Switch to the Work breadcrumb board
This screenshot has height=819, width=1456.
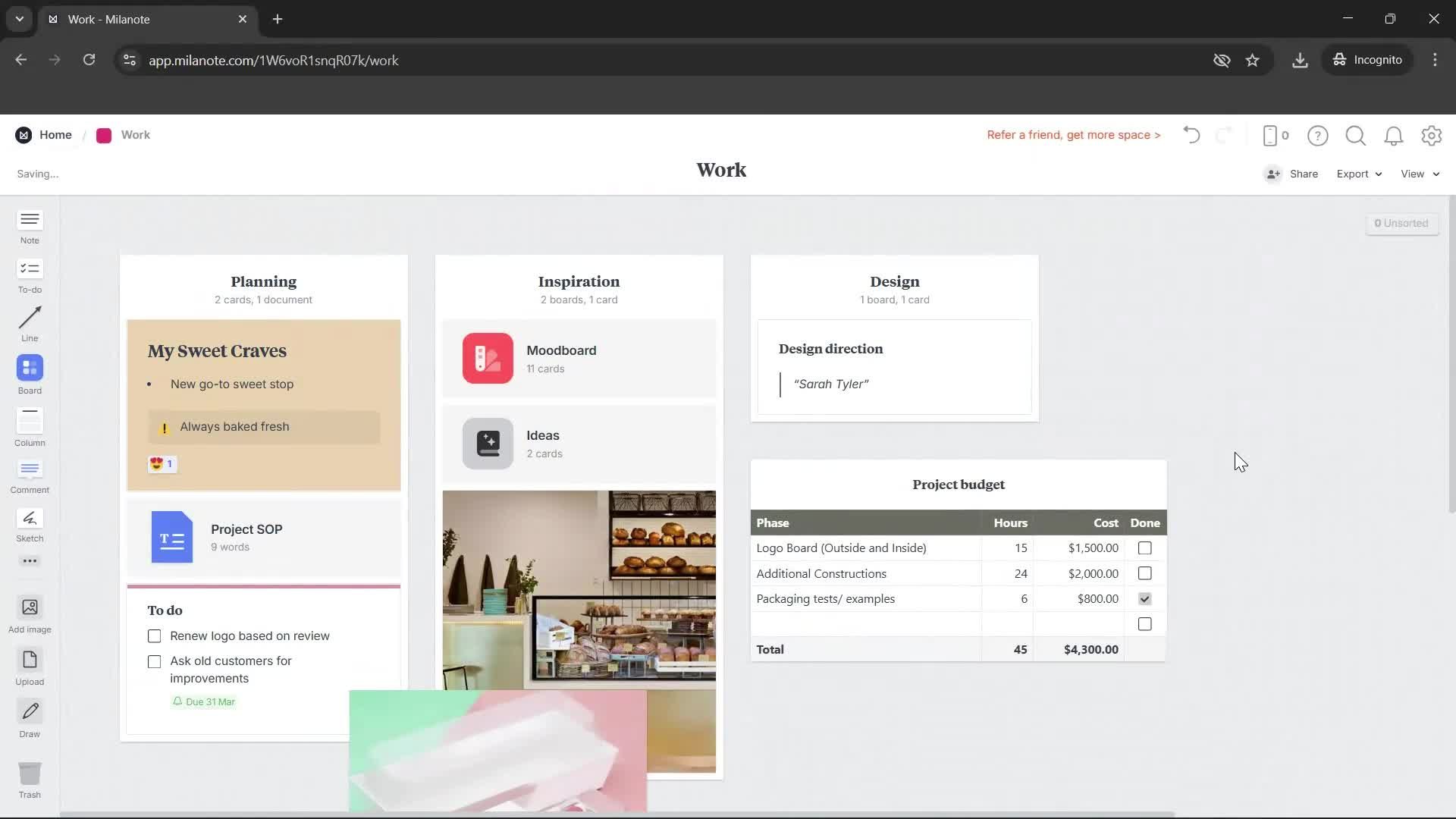pos(135,134)
